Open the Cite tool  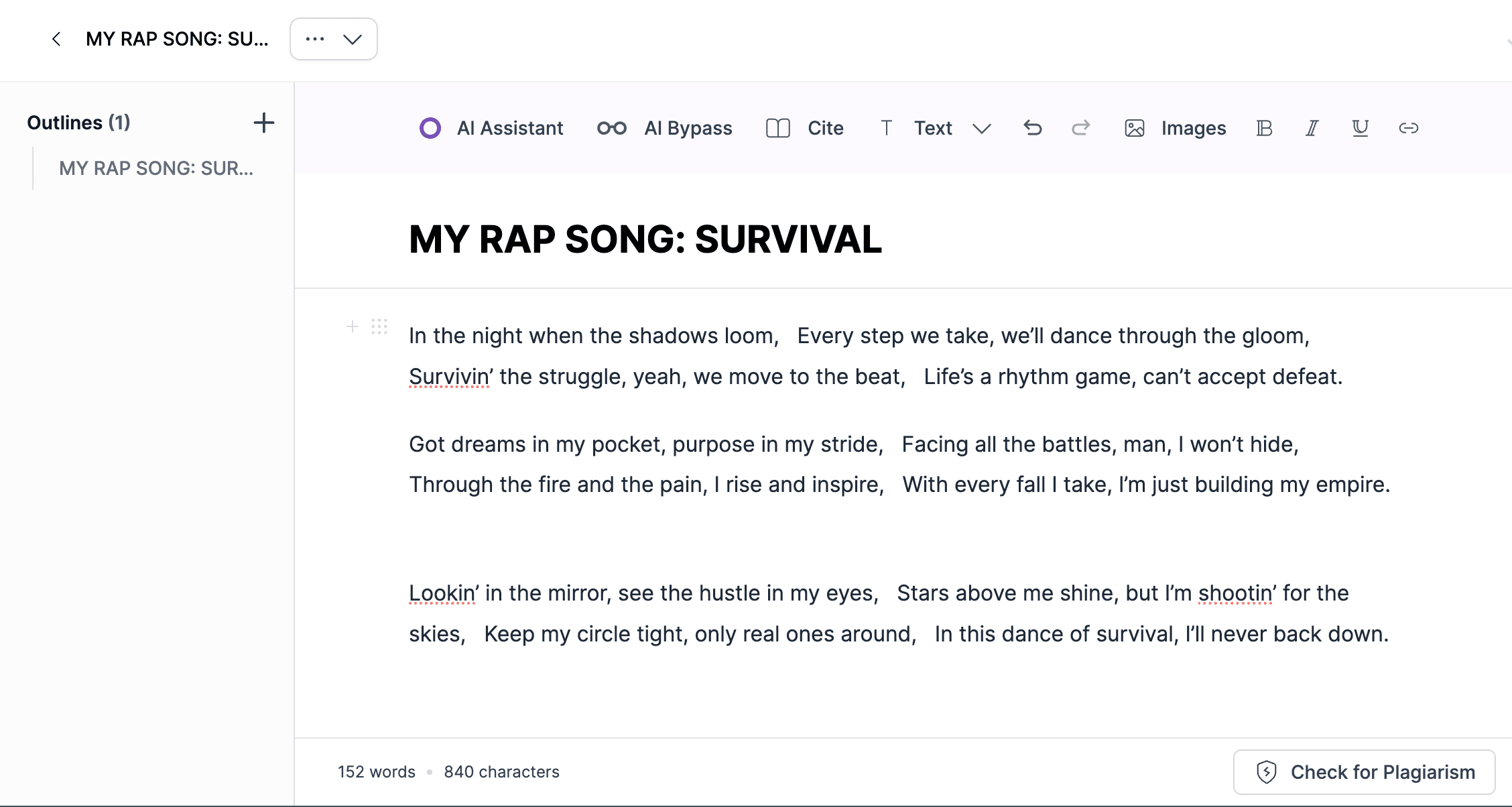coord(804,128)
